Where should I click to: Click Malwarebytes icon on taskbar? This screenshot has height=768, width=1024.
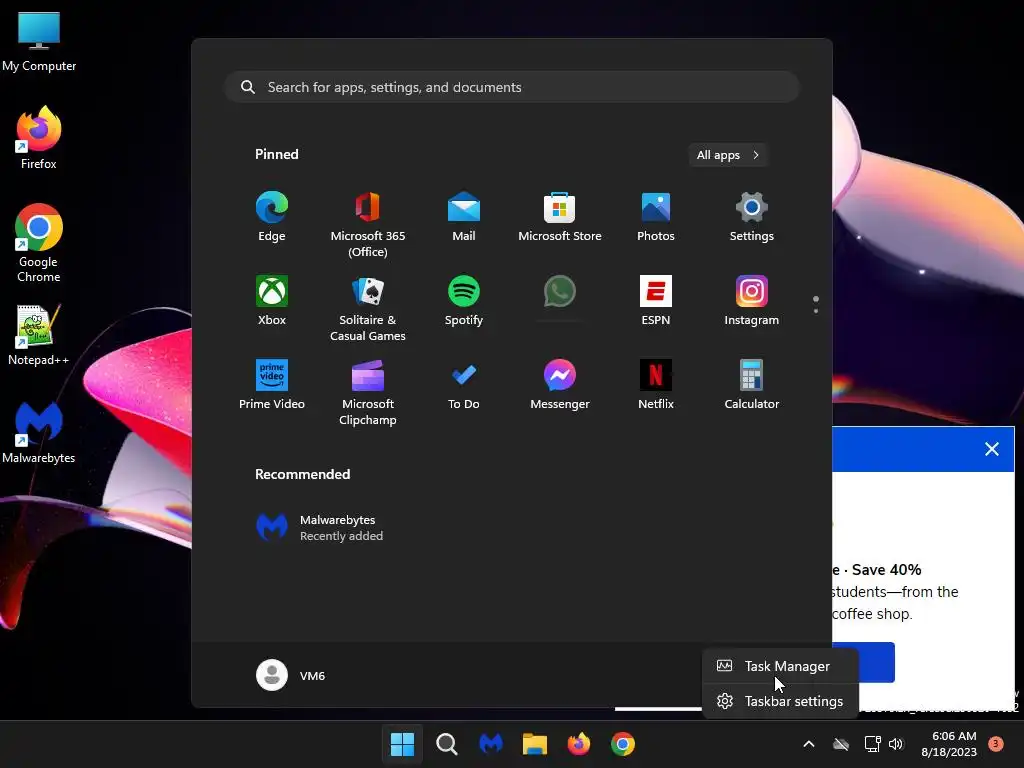click(490, 744)
